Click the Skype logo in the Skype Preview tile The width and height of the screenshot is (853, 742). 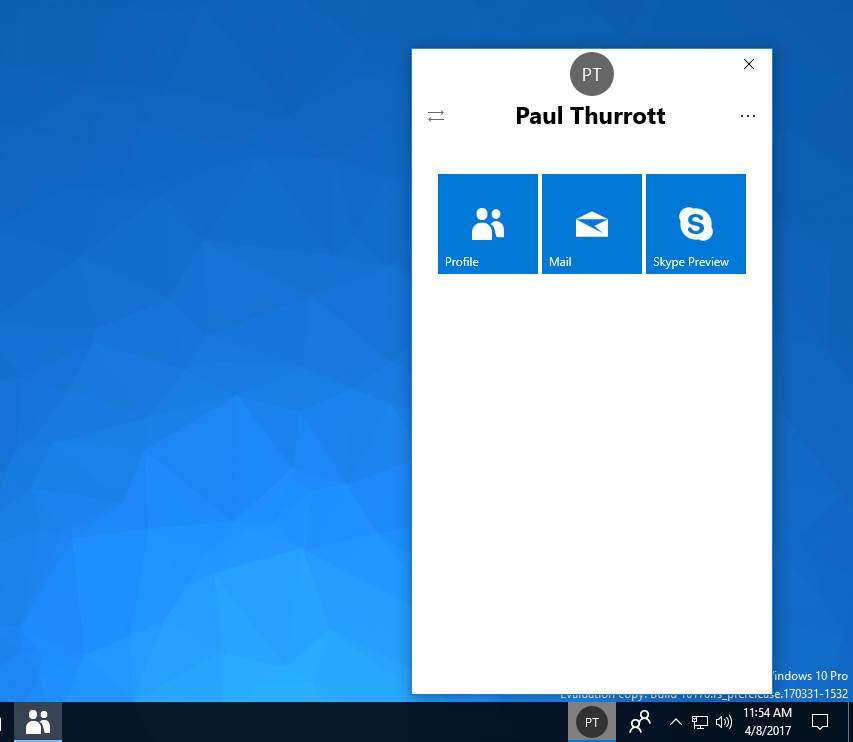coord(696,224)
